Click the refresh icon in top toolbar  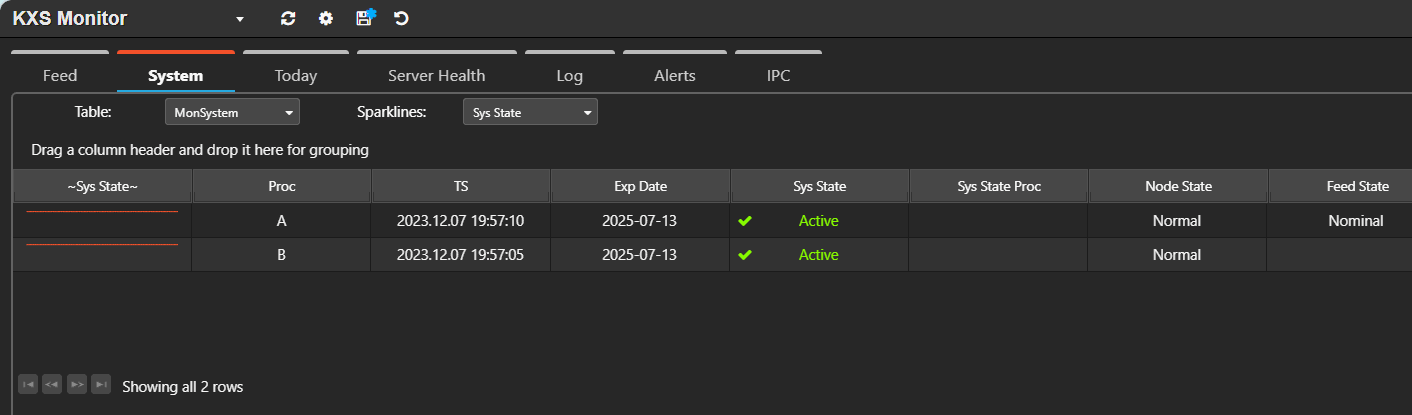tap(288, 18)
